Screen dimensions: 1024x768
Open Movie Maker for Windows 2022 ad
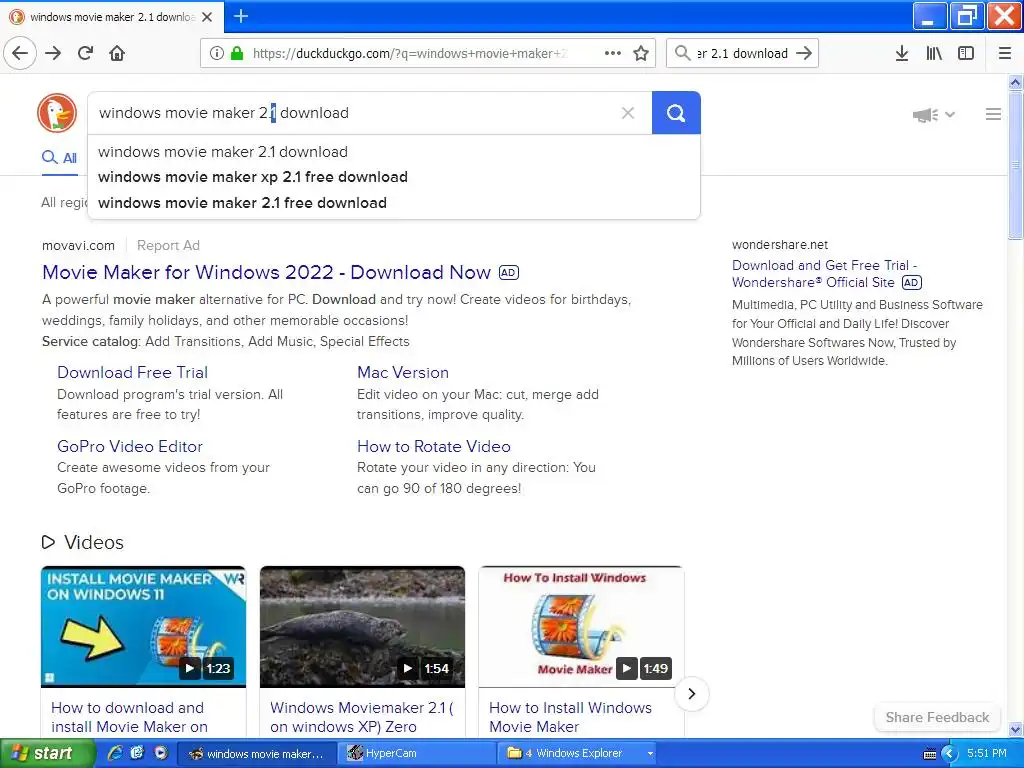coord(266,272)
